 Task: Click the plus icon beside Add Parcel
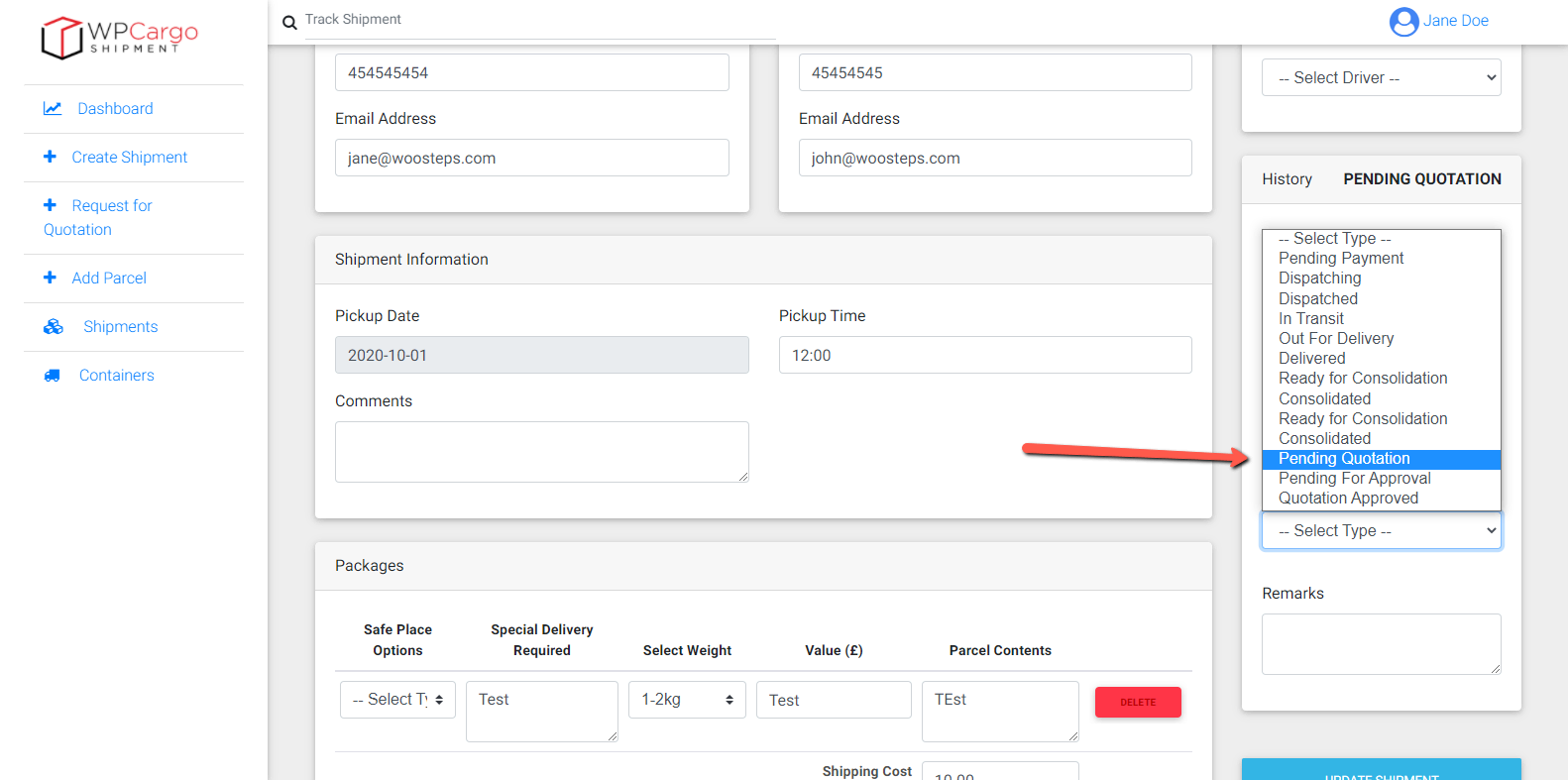pyautogui.click(x=50, y=278)
